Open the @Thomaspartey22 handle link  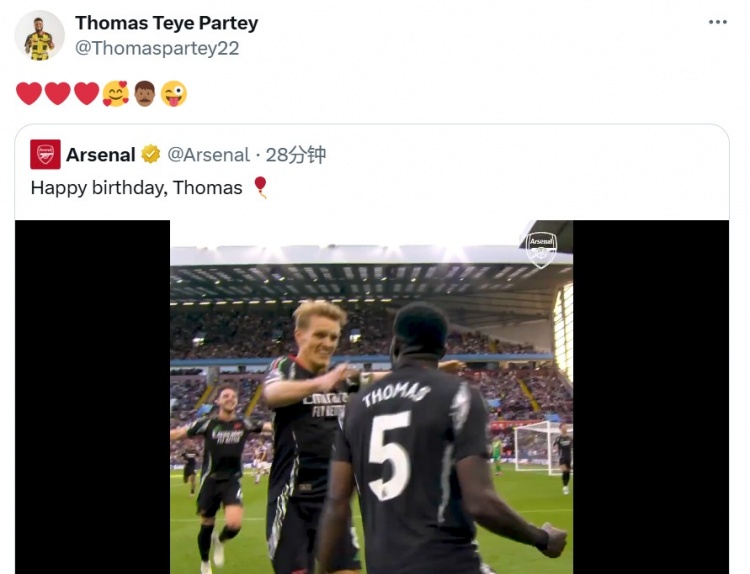coord(157,48)
